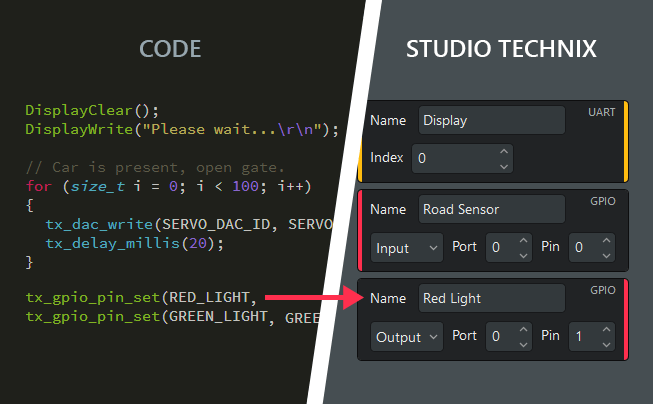Image resolution: width=653 pixels, height=404 pixels.
Task: Click the Name label in Road Sensor card
Action: (388, 209)
